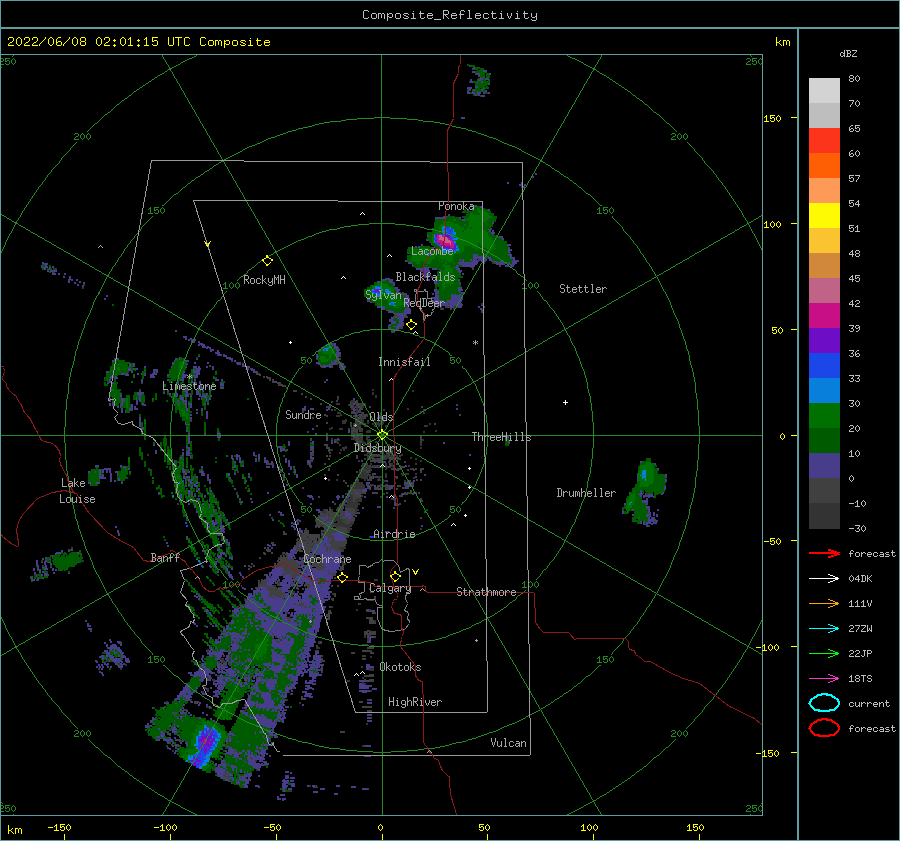
Task: Select the cyan current ellipse legend icon
Action: 824,703
